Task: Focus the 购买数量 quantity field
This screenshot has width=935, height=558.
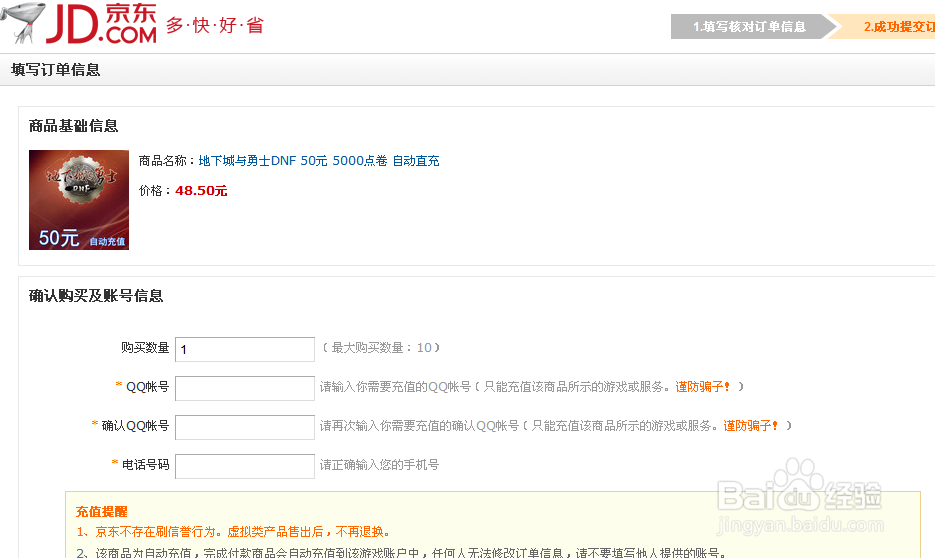Action: tap(244, 349)
